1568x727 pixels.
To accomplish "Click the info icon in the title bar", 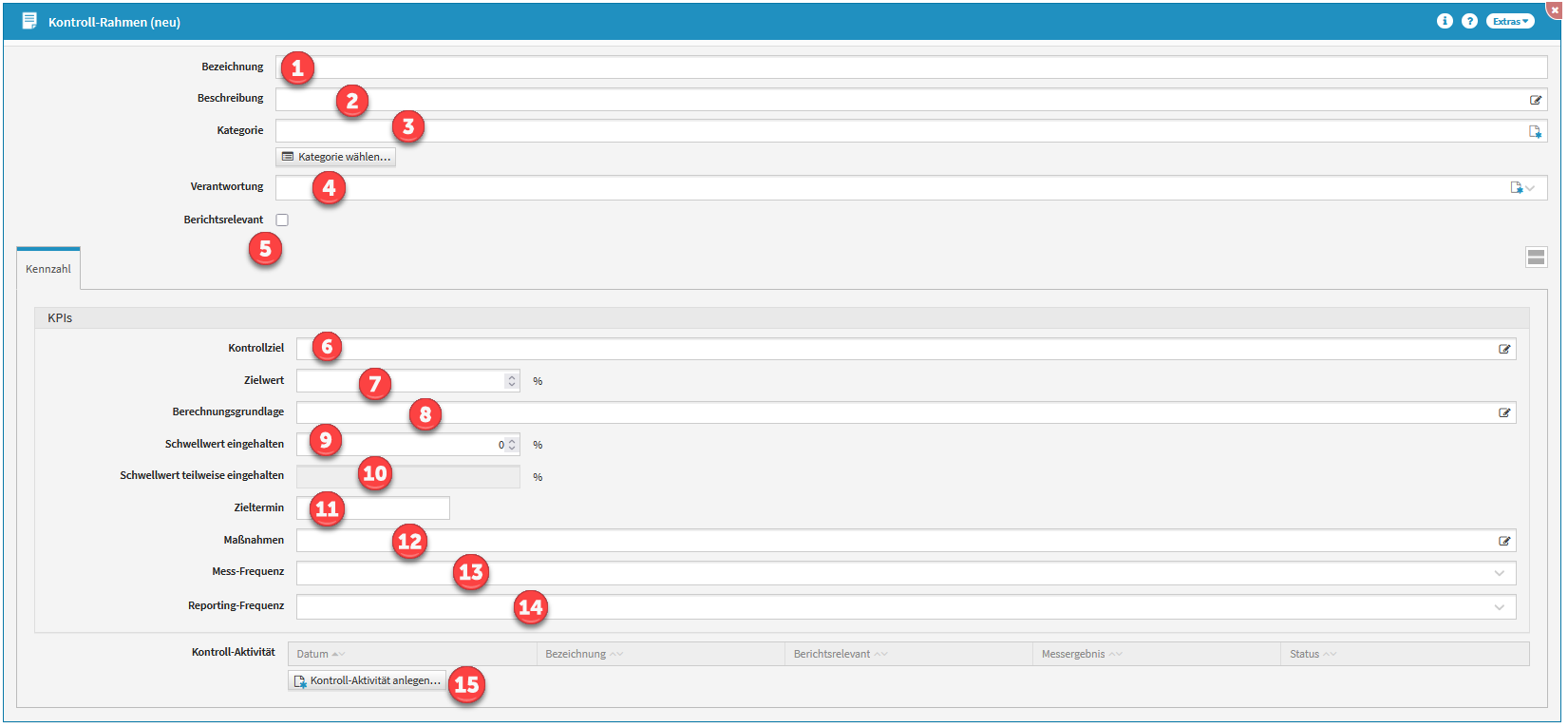I will click(1445, 21).
